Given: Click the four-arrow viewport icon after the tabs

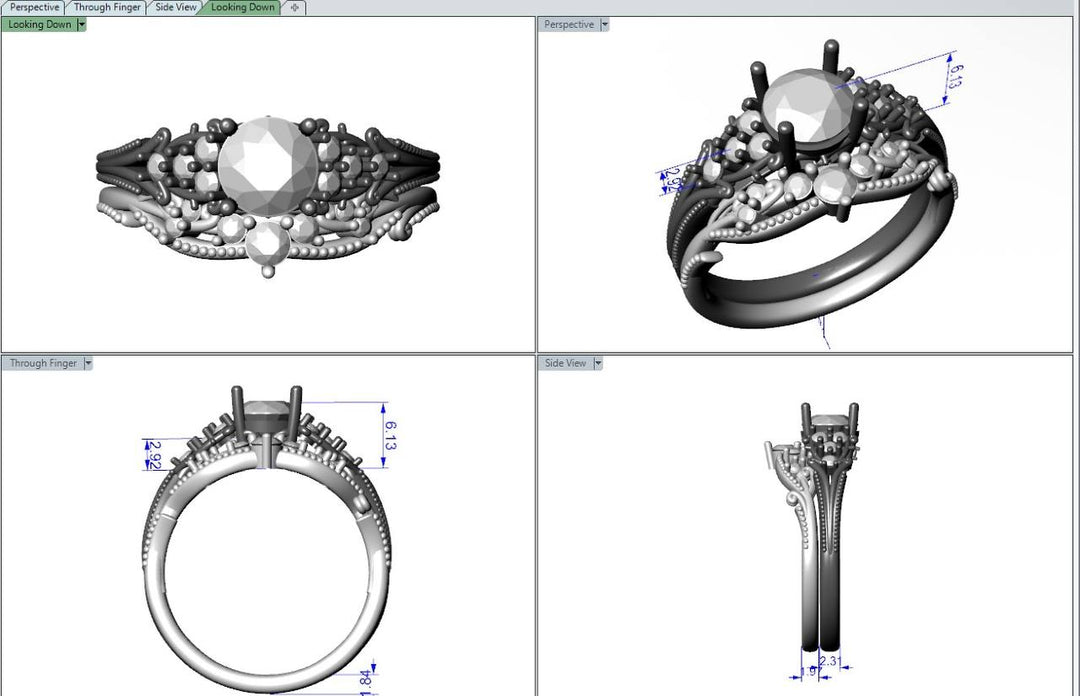Looking at the screenshot, I should (x=293, y=7).
